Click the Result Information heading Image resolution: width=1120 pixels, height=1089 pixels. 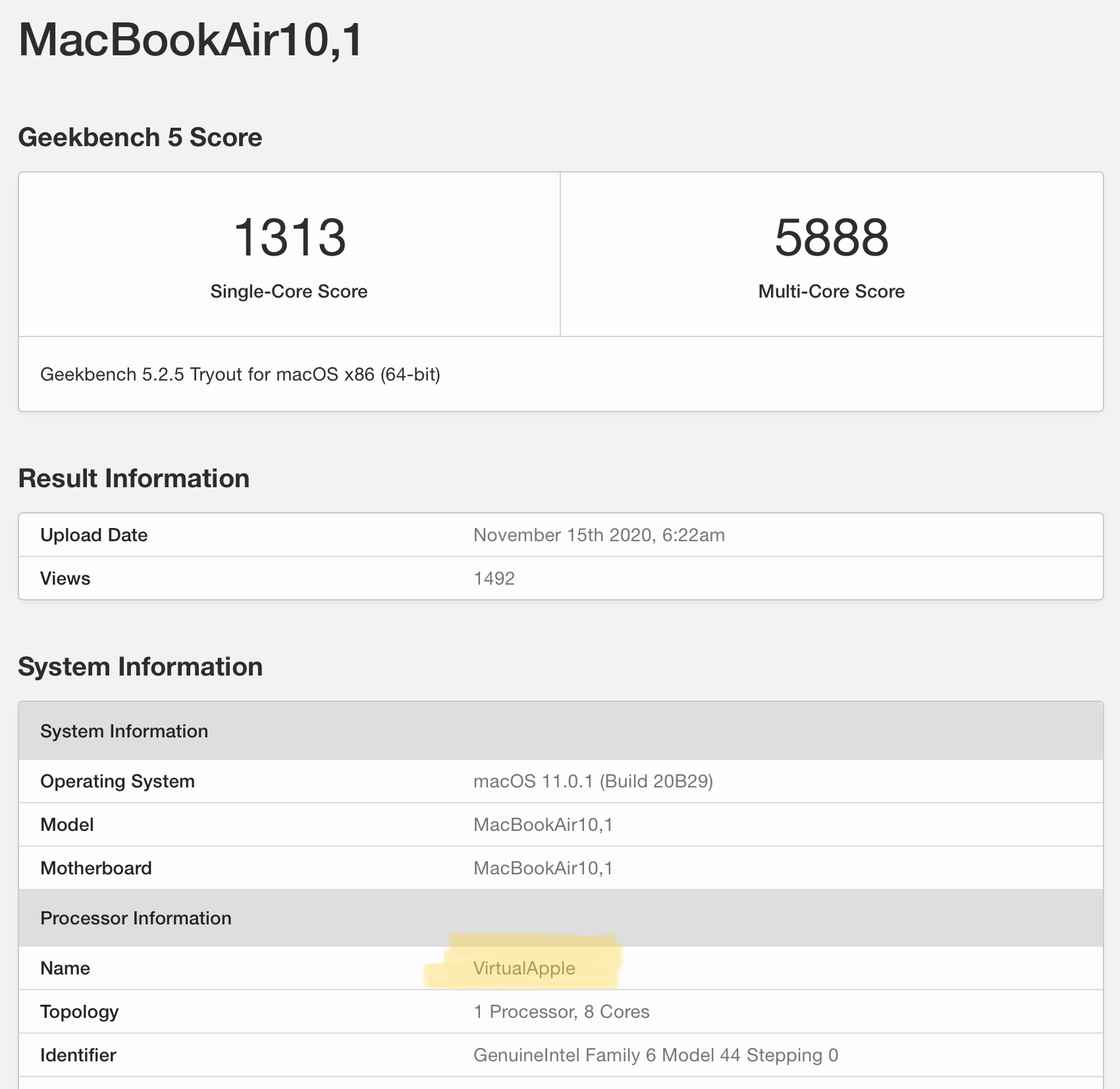pos(134,478)
